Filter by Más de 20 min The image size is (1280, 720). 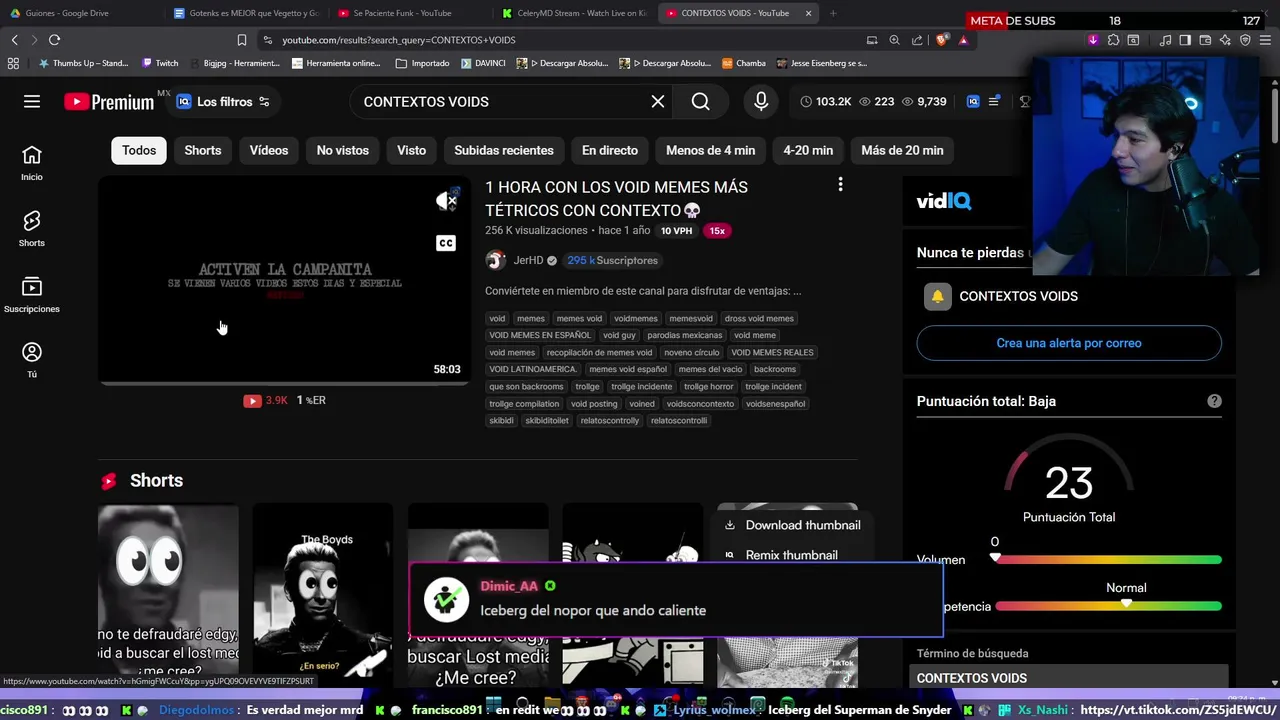pos(902,150)
